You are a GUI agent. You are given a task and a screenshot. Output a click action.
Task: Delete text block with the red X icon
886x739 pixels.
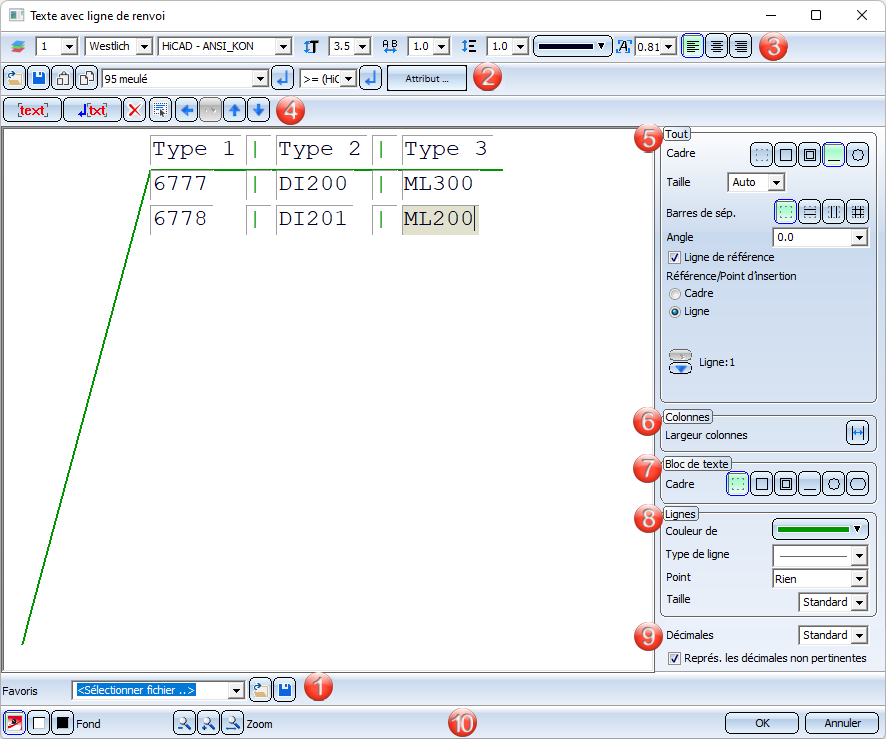[x=134, y=110]
